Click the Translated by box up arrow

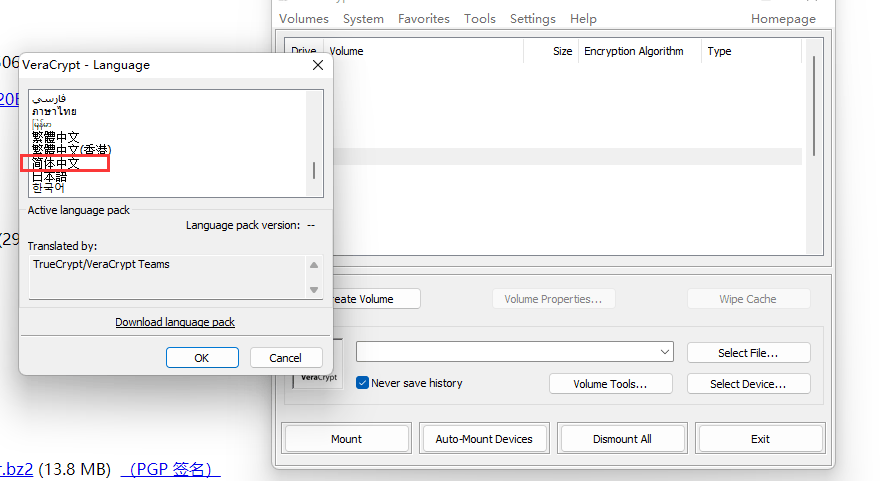tap(314, 265)
